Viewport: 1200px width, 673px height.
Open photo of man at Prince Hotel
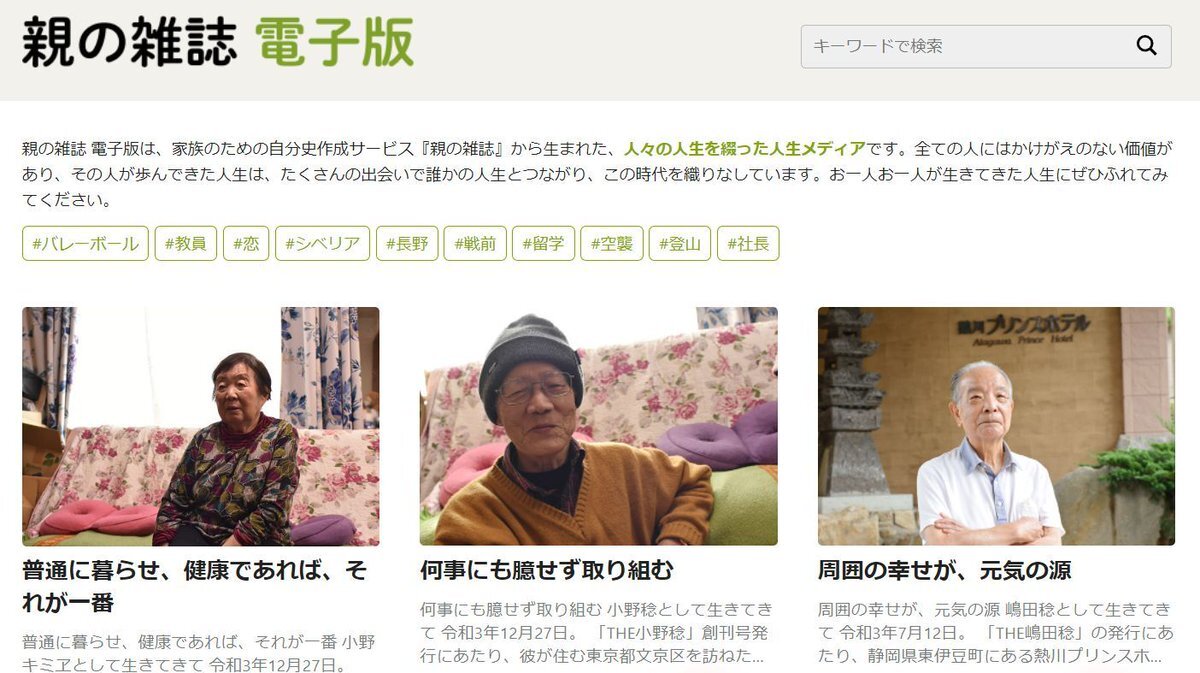(996, 426)
